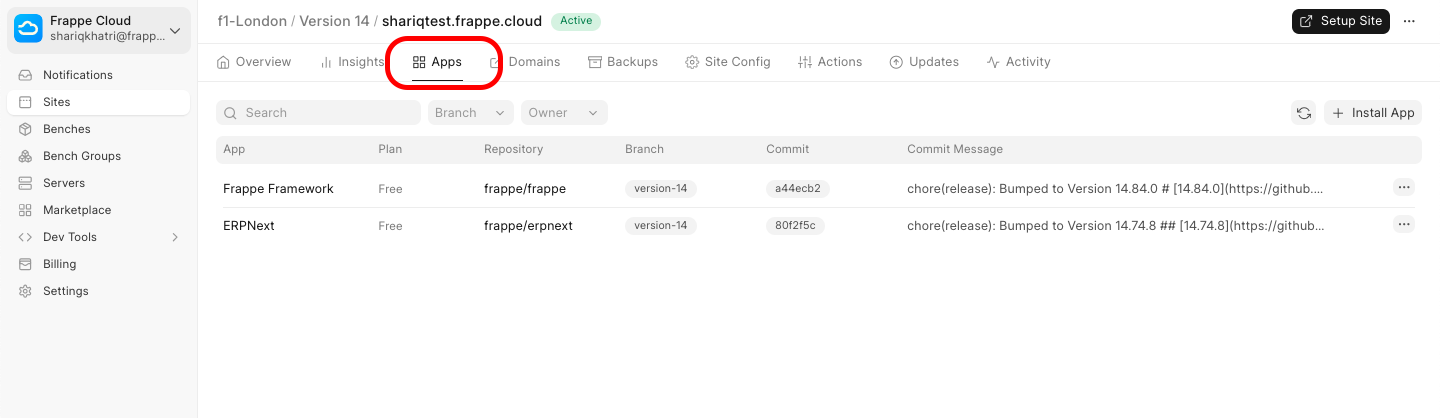This screenshot has height=418, width=1440.
Task: Open the Frappe Cloud account switcher
Action: [100, 29]
